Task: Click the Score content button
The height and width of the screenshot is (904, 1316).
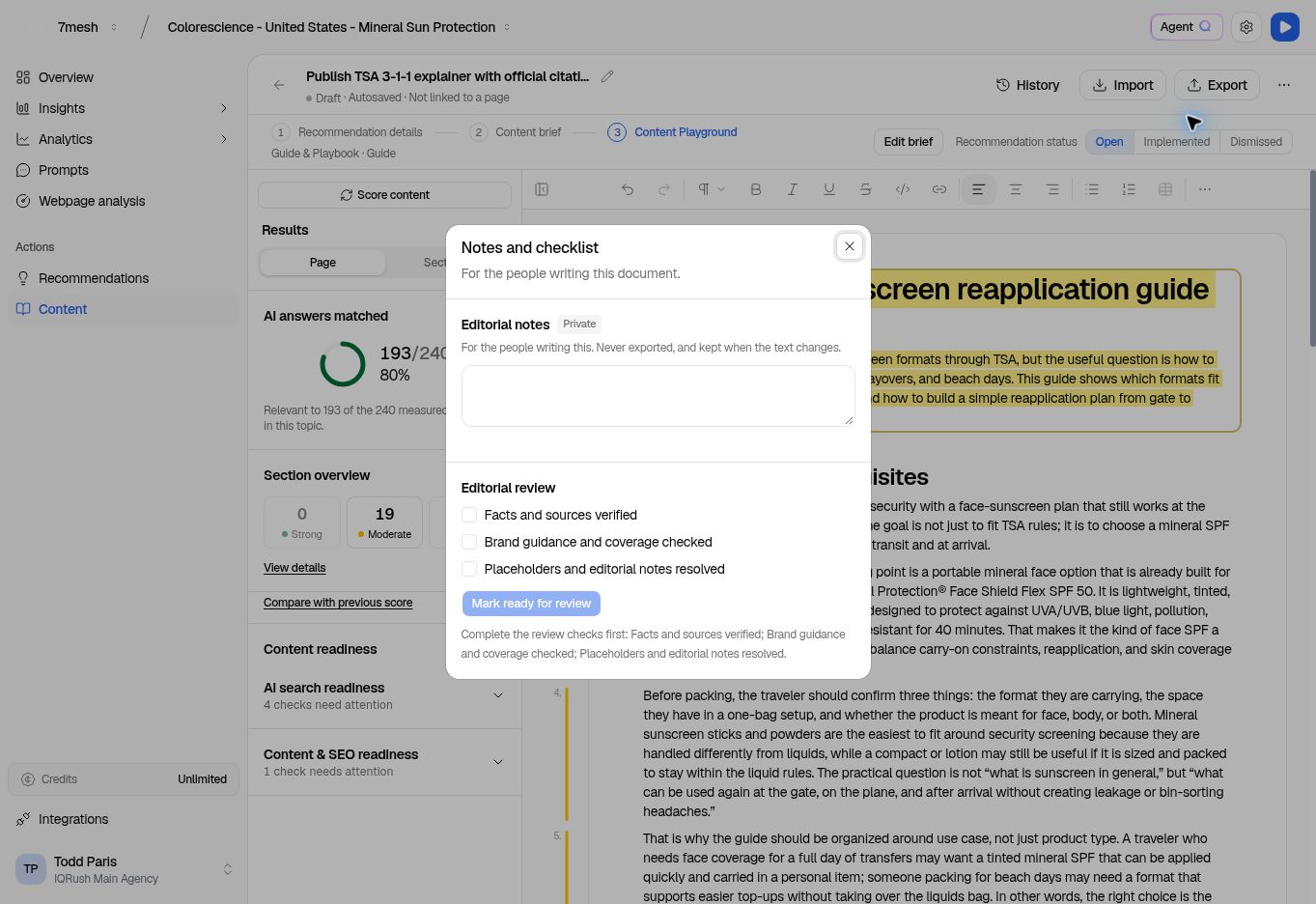Action: (384, 195)
